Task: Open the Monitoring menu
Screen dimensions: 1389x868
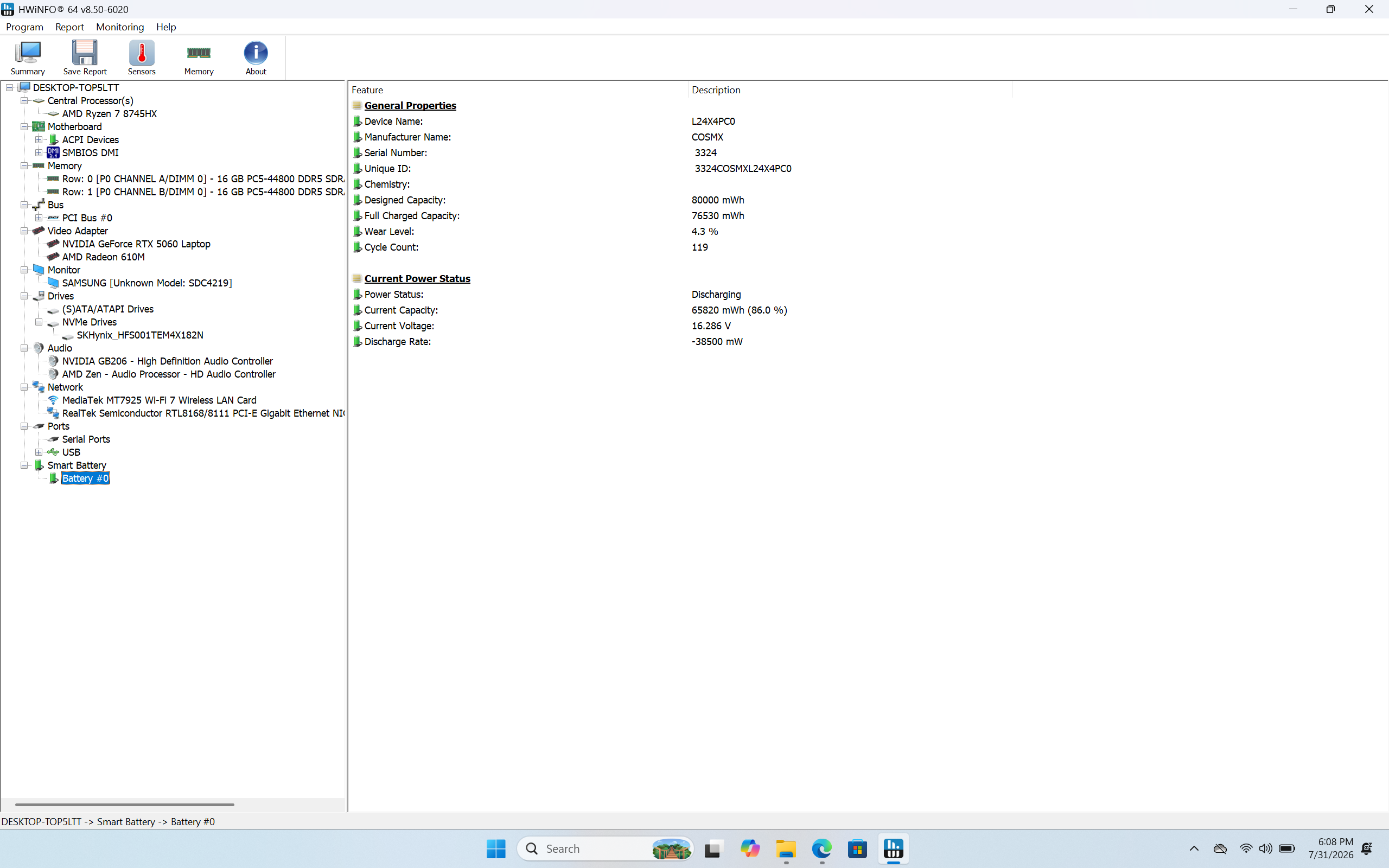Action: coord(120,27)
